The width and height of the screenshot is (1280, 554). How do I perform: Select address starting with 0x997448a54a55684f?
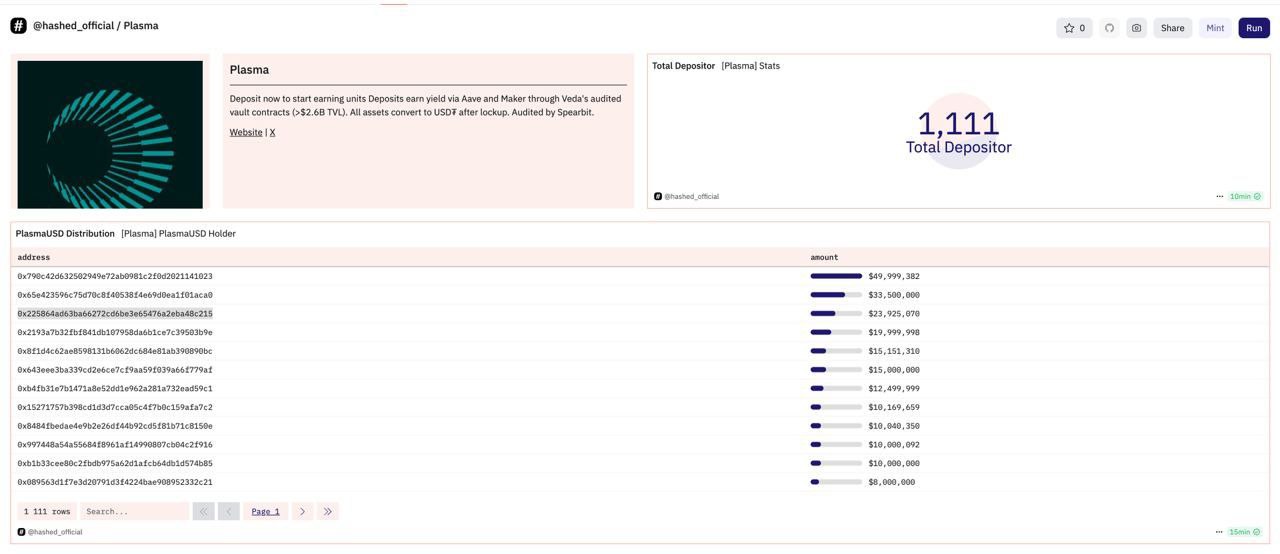tap(115, 444)
